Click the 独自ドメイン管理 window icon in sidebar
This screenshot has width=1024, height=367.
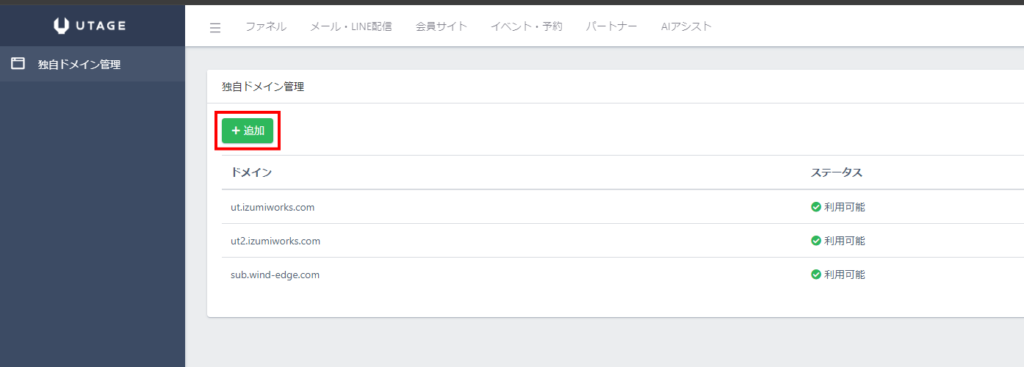(18, 64)
